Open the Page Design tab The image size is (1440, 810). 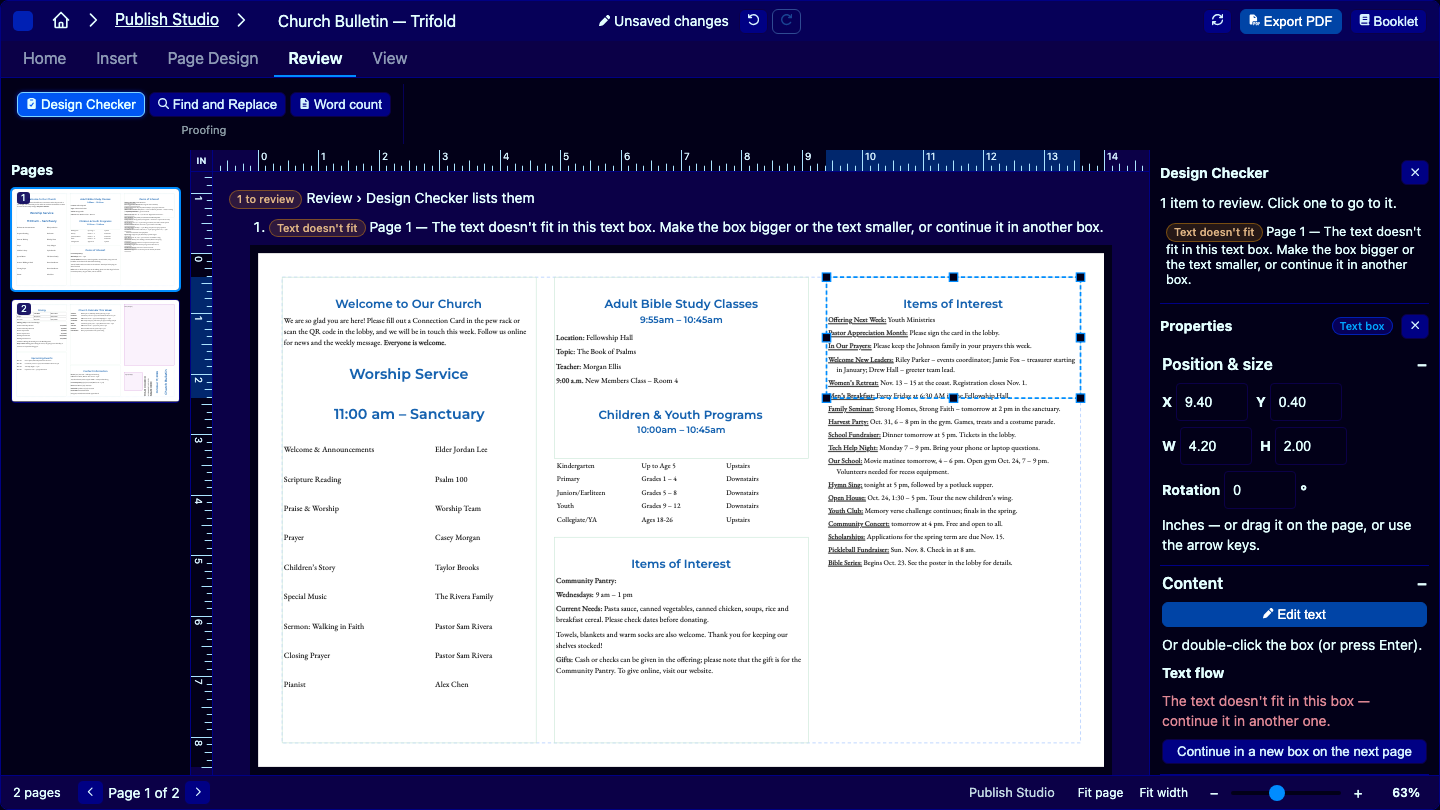pyautogui.click(x=213, y=58)
